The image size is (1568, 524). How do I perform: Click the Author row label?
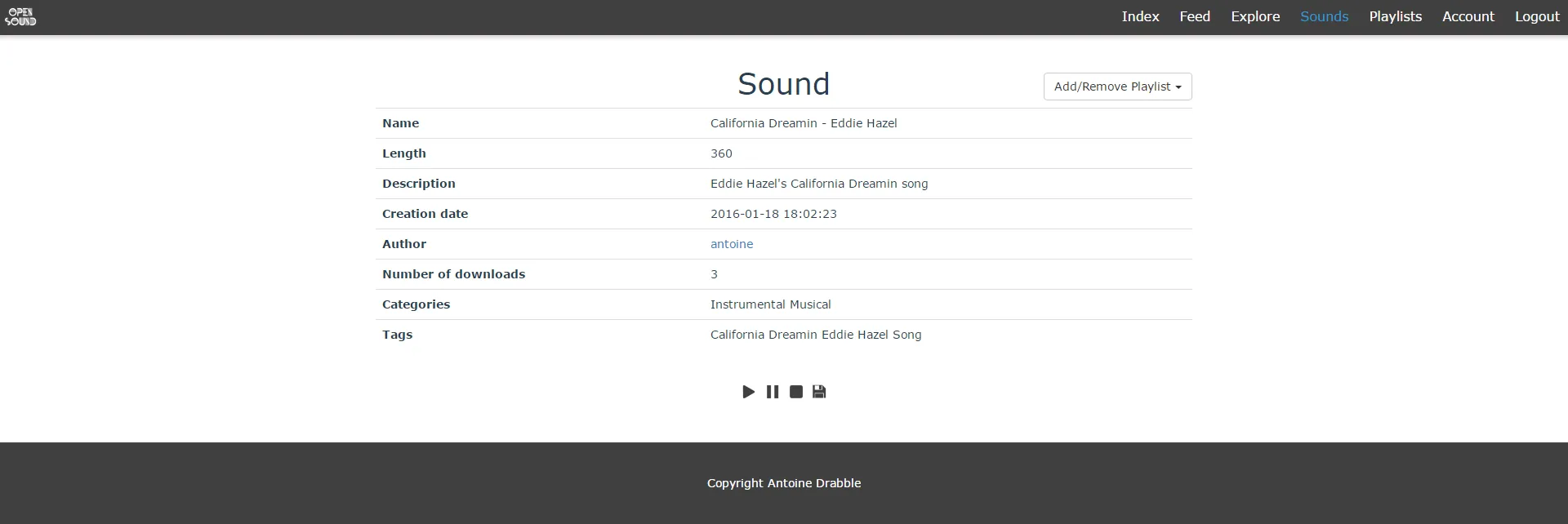coord(404,244)
